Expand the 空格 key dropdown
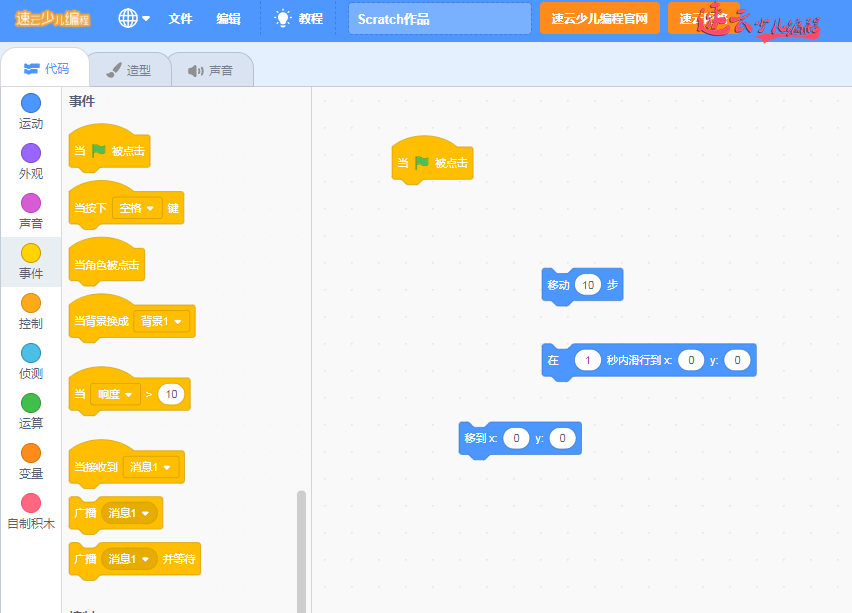852x613 pixels. (138, 208)
